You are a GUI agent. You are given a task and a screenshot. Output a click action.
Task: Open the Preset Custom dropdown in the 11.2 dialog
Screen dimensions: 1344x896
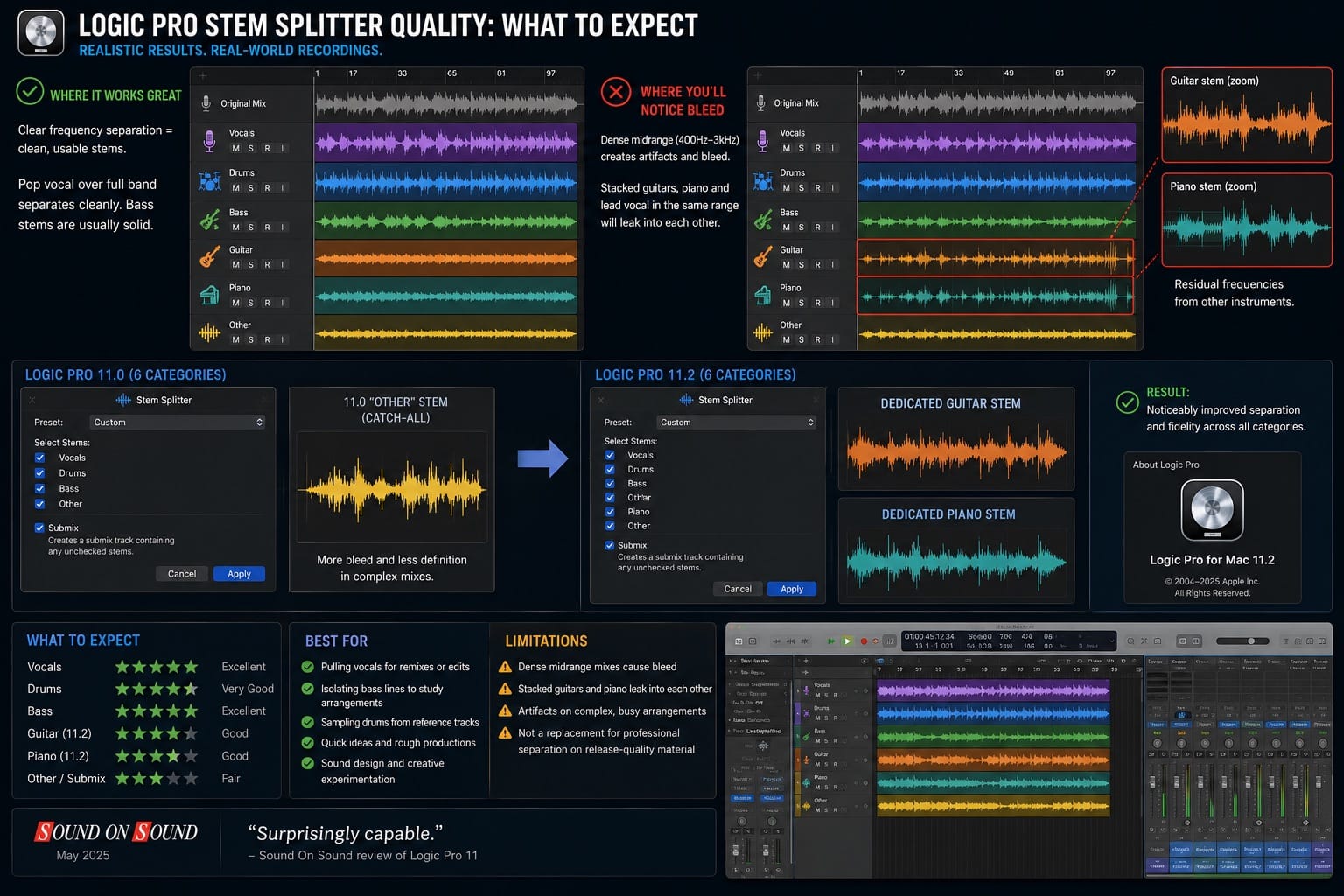(x=737, y=422)
